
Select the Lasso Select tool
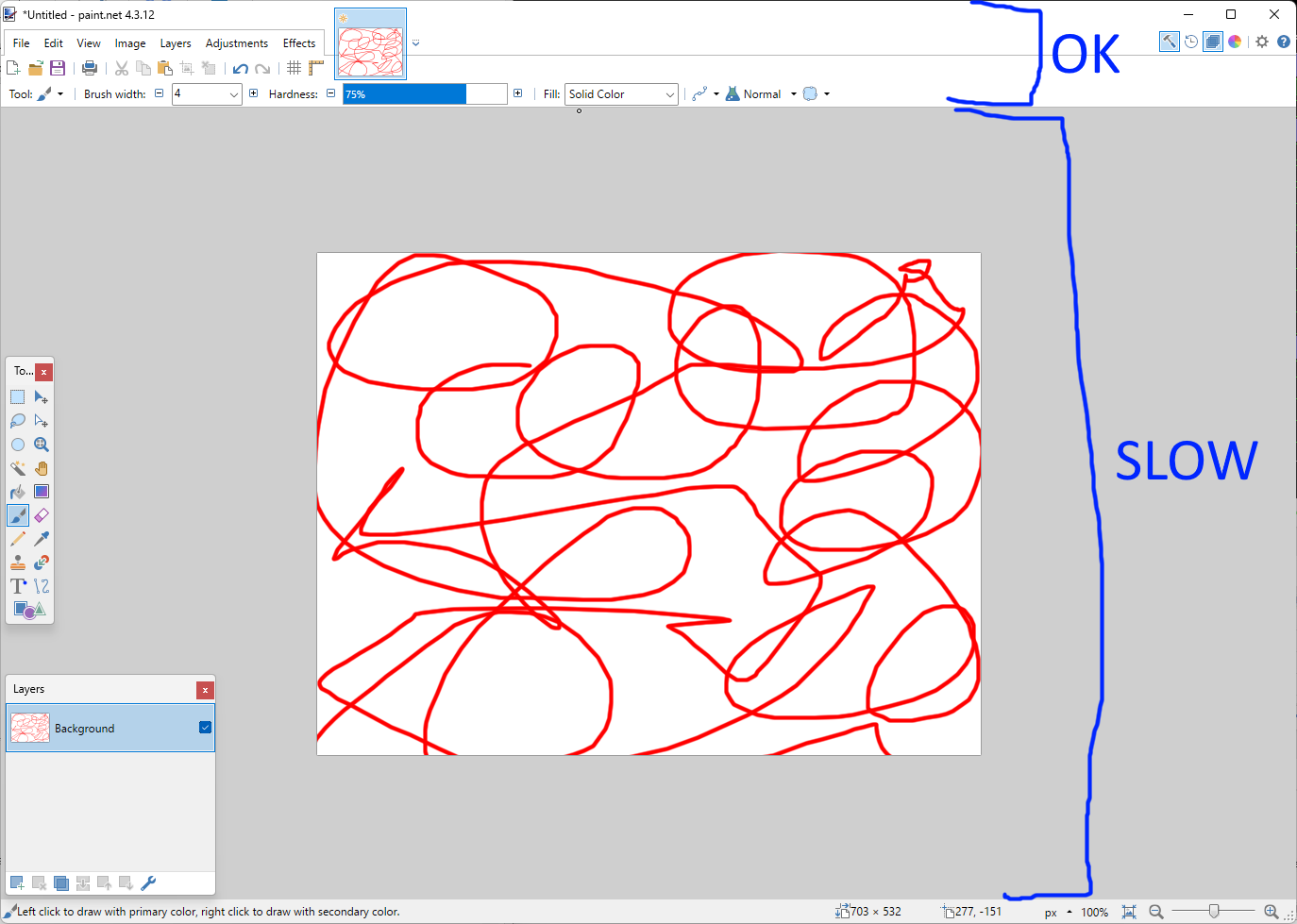18,421
